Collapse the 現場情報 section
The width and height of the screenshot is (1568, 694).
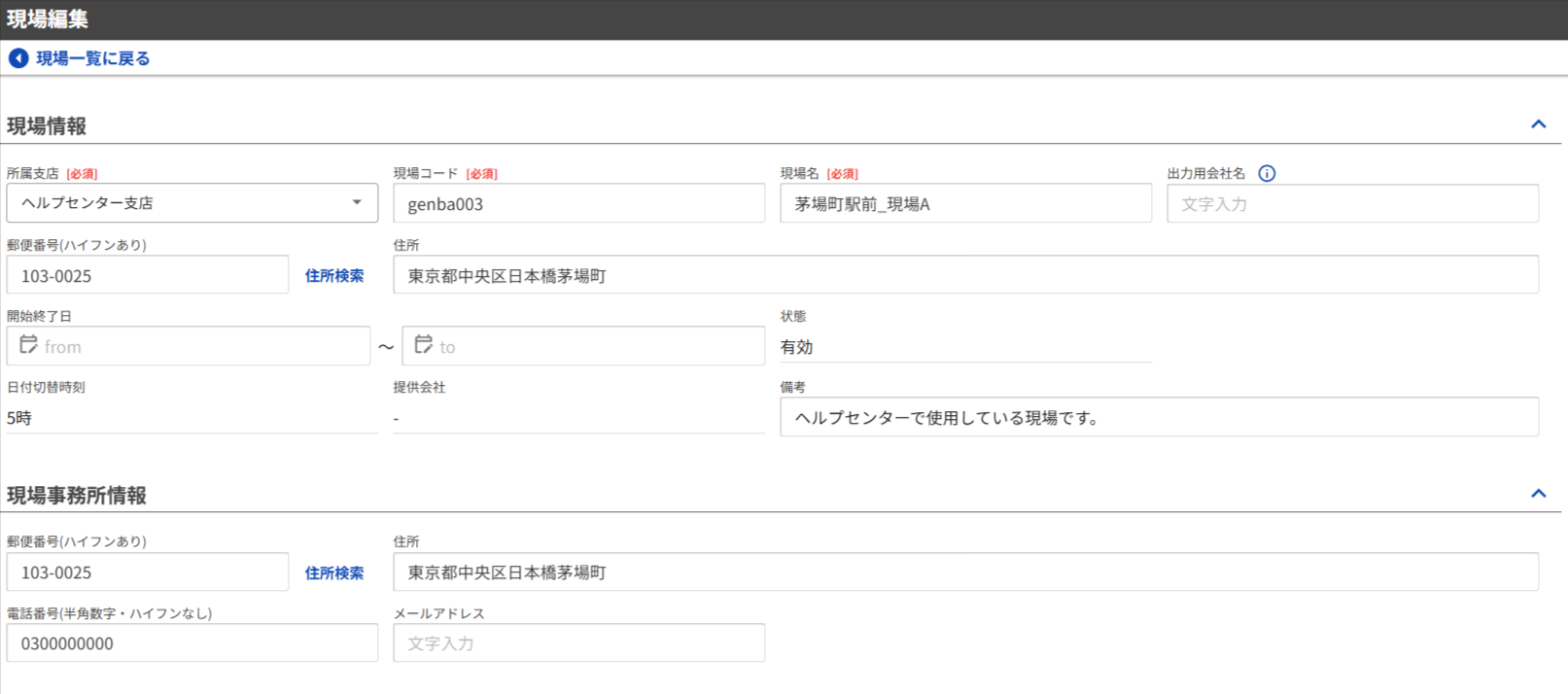[x=1538, y=124]
